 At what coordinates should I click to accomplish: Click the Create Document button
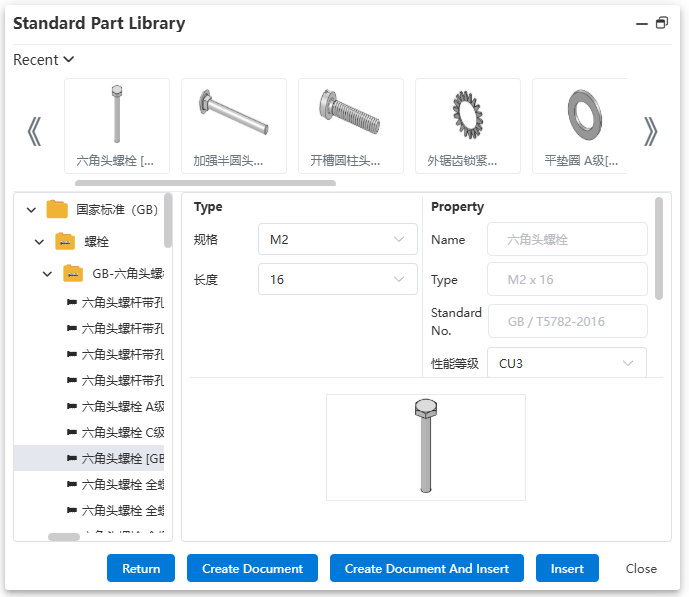pyautogui.click(x=252, y=568)
